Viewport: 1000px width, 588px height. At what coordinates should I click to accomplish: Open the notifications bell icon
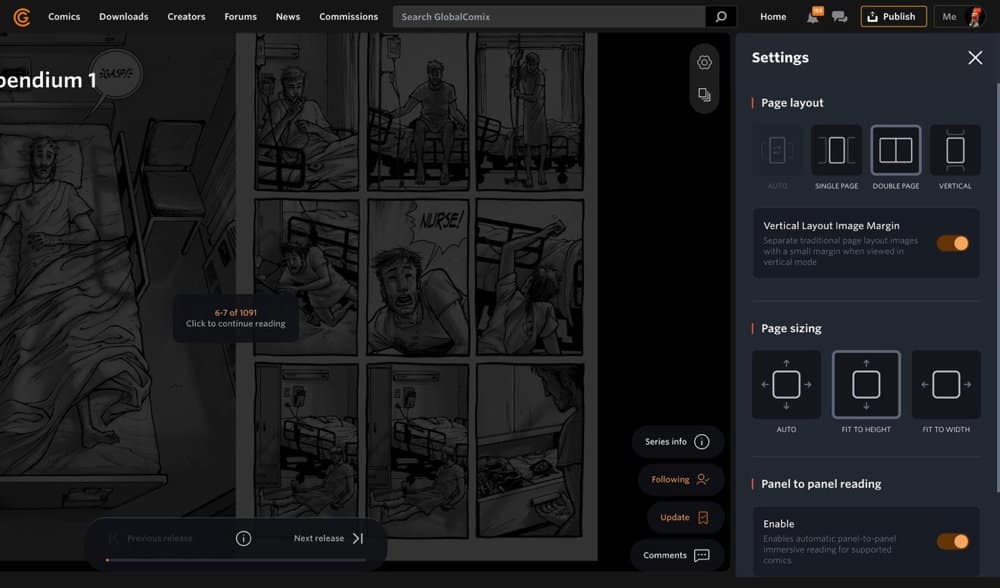tap(813, 17)
